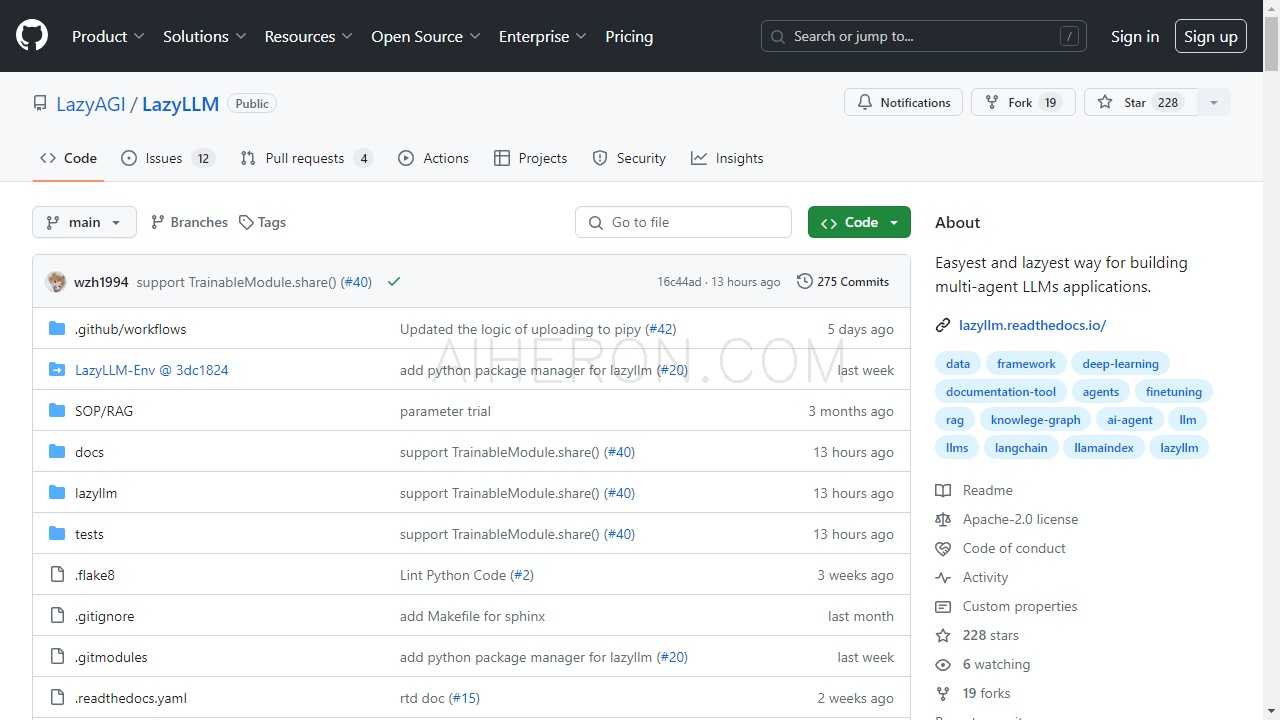Switch to the Security tab
This screenshot has height=720, width=1280.
(x=629, y=158)
